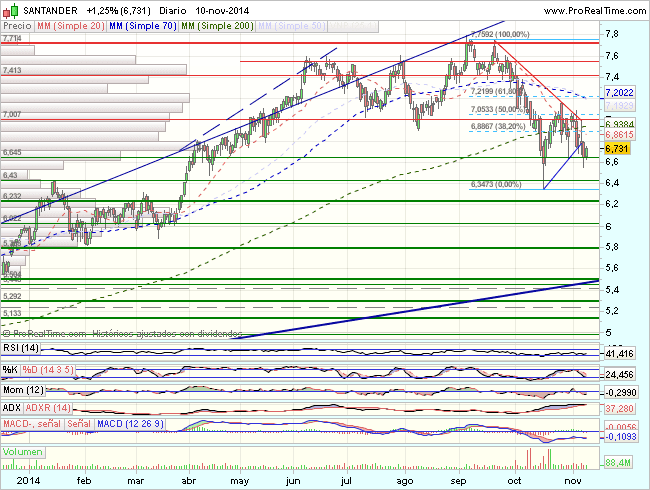Click the stochastic value 24,456
Screen dimensions: 650x490
tap(619, 375)
